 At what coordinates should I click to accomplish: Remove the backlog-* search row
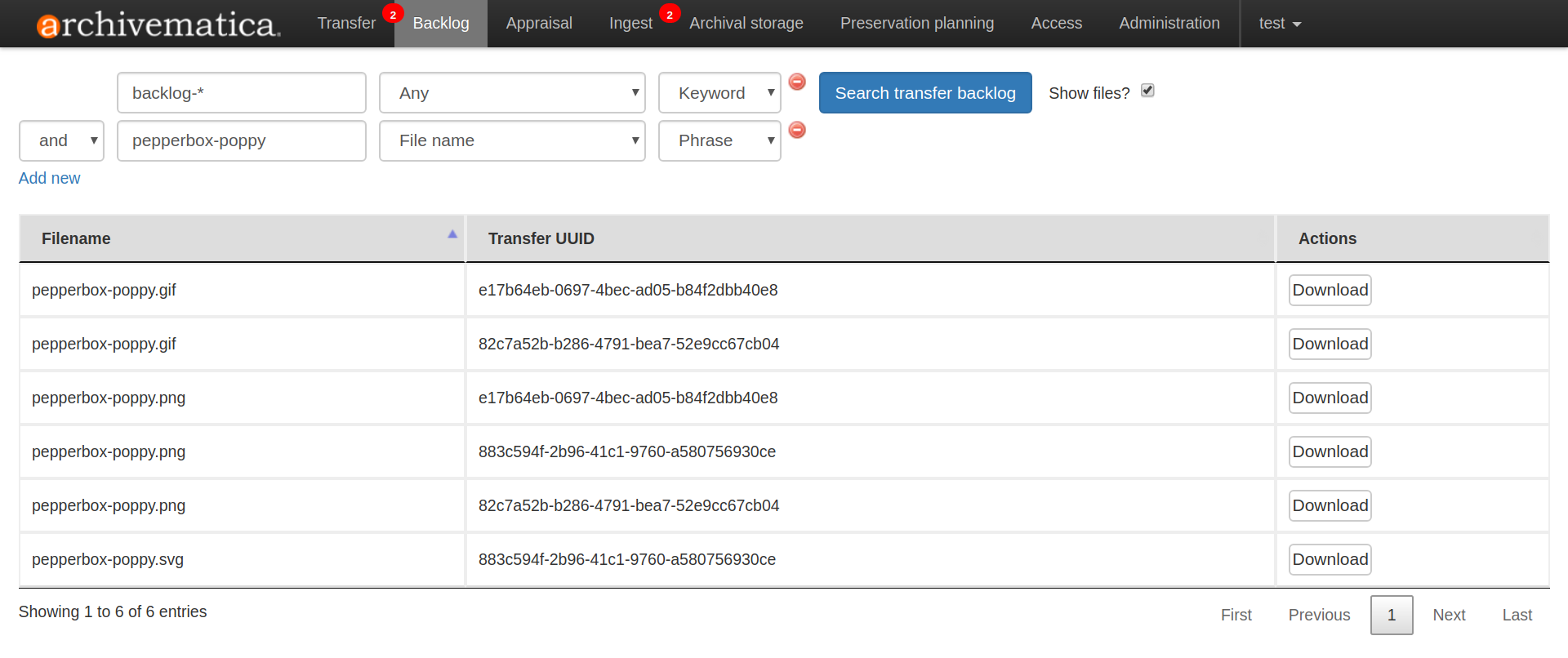pos(797,82)
